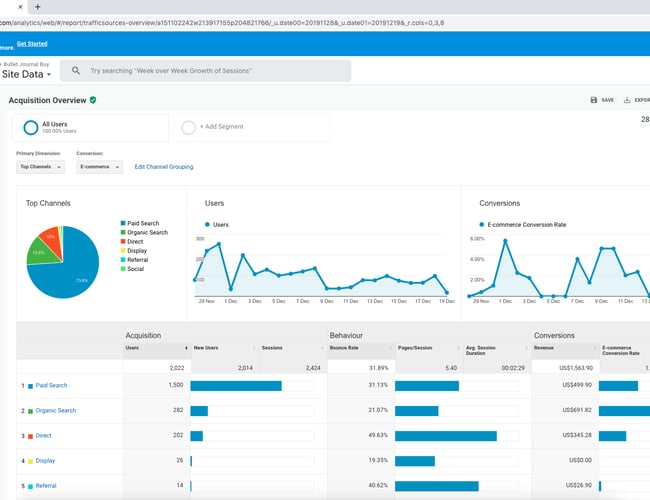This screenshot has height=500, width=650.
Task: Select the Bounce Rate column header
Action: (346, 348)
